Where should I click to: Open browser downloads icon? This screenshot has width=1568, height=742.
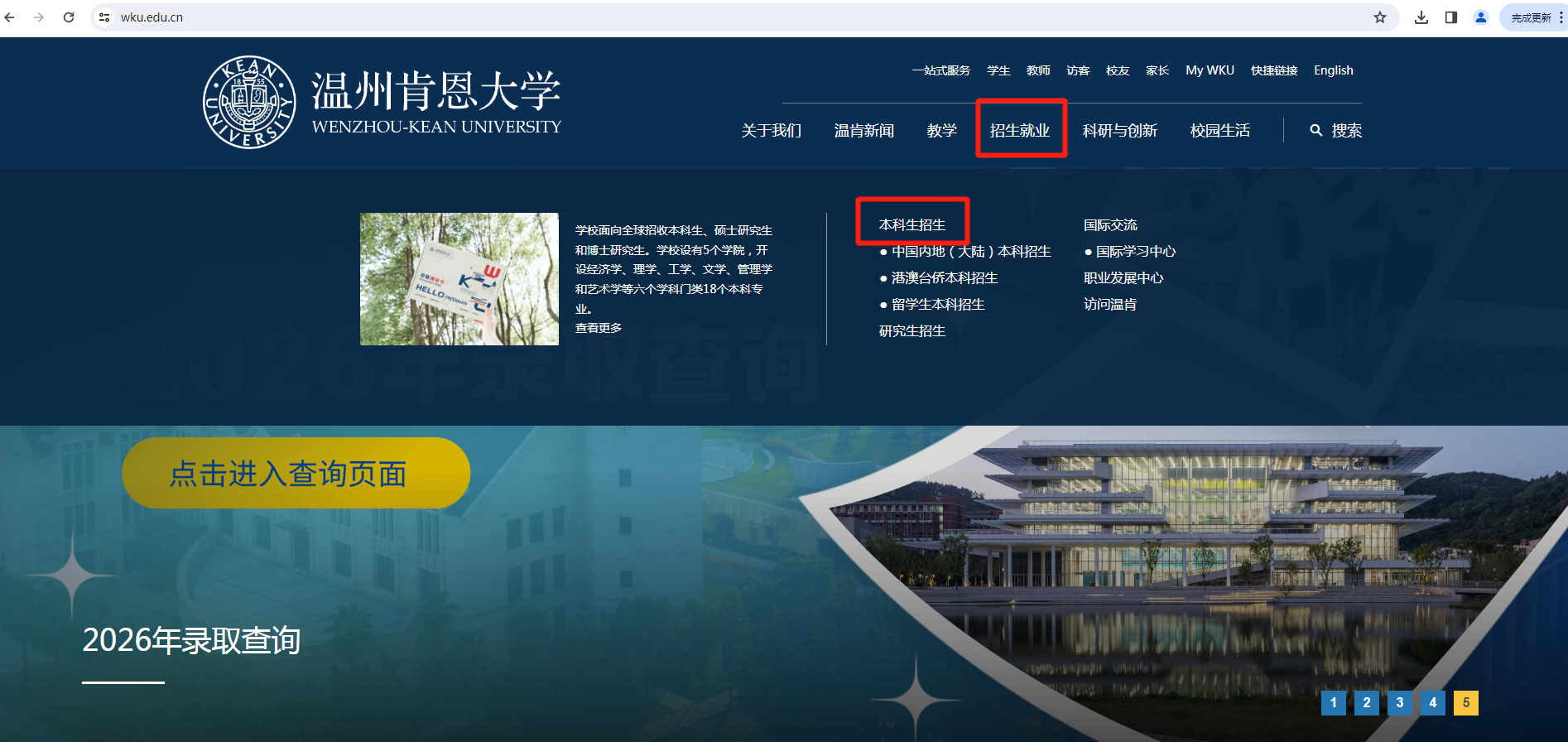tap(1421, 17)
